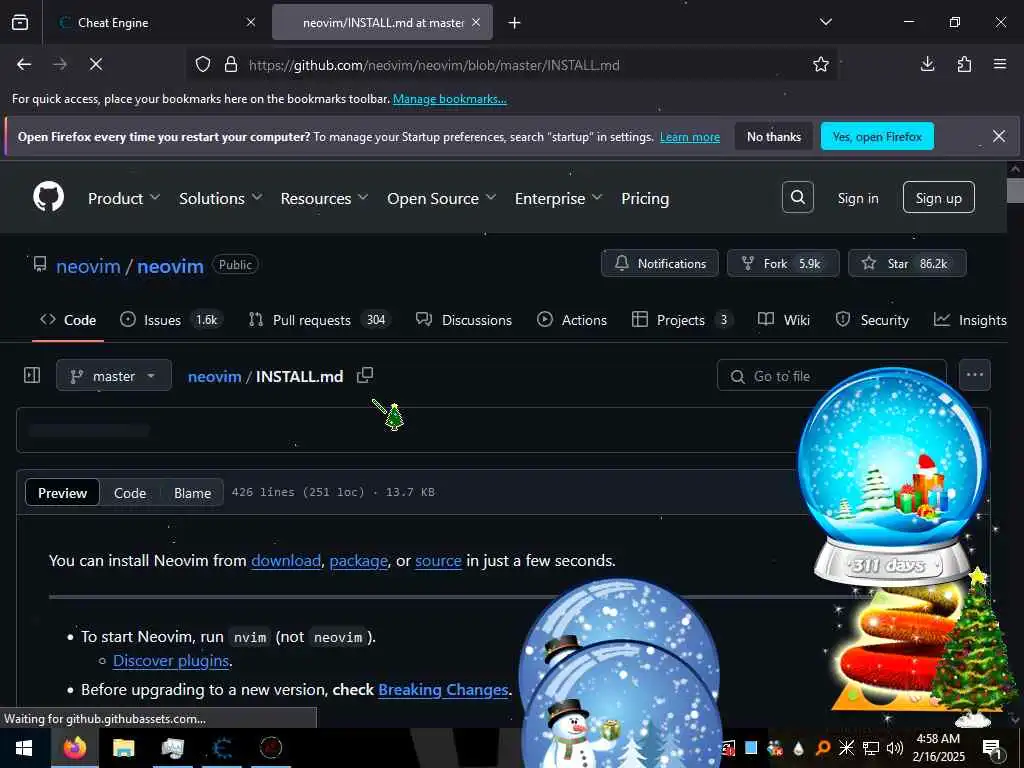Viewport: 1024px width, 768px height.
Task: Open the Projects tab
Action: [682, 320]
